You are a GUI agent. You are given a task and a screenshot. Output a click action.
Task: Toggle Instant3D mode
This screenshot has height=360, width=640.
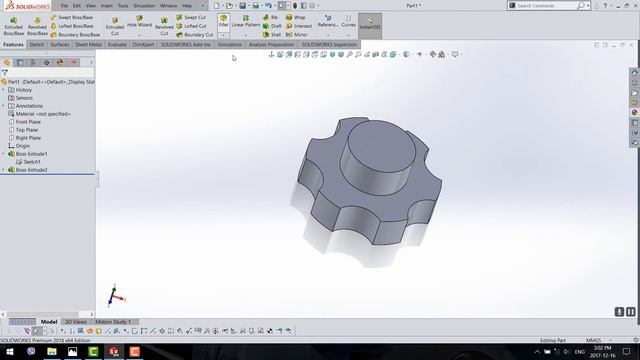coord(370,25)
